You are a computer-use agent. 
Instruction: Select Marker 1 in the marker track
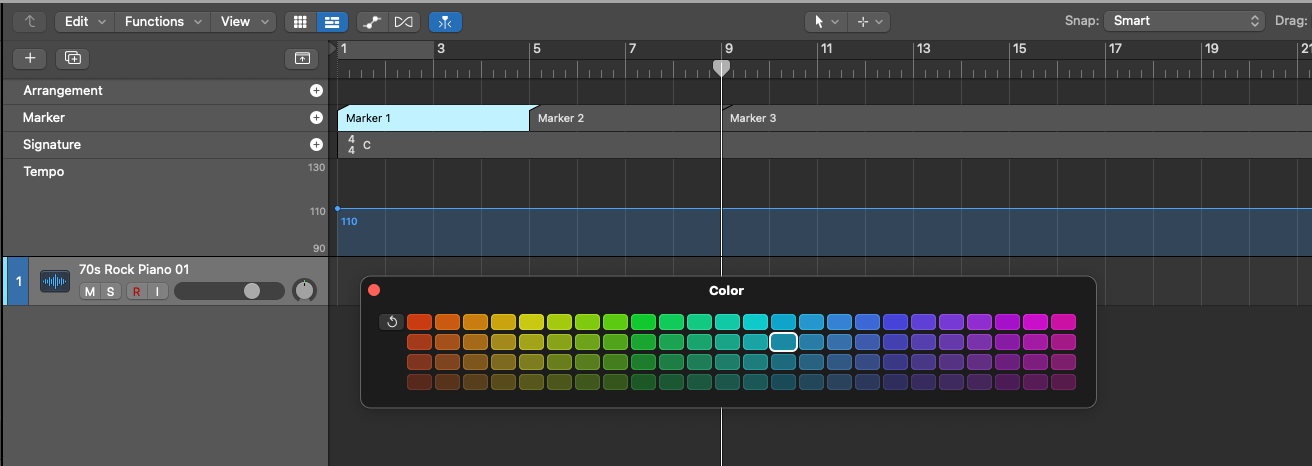tap(433, 118)
